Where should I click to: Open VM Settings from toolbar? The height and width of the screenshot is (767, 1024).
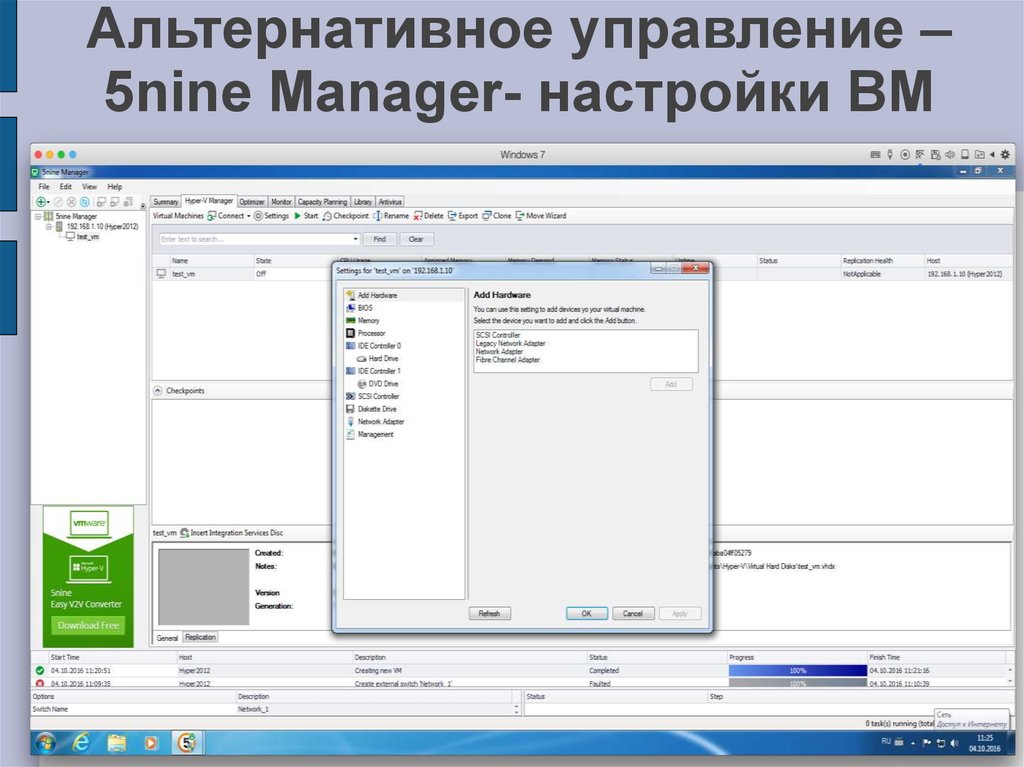click(271, 216)
